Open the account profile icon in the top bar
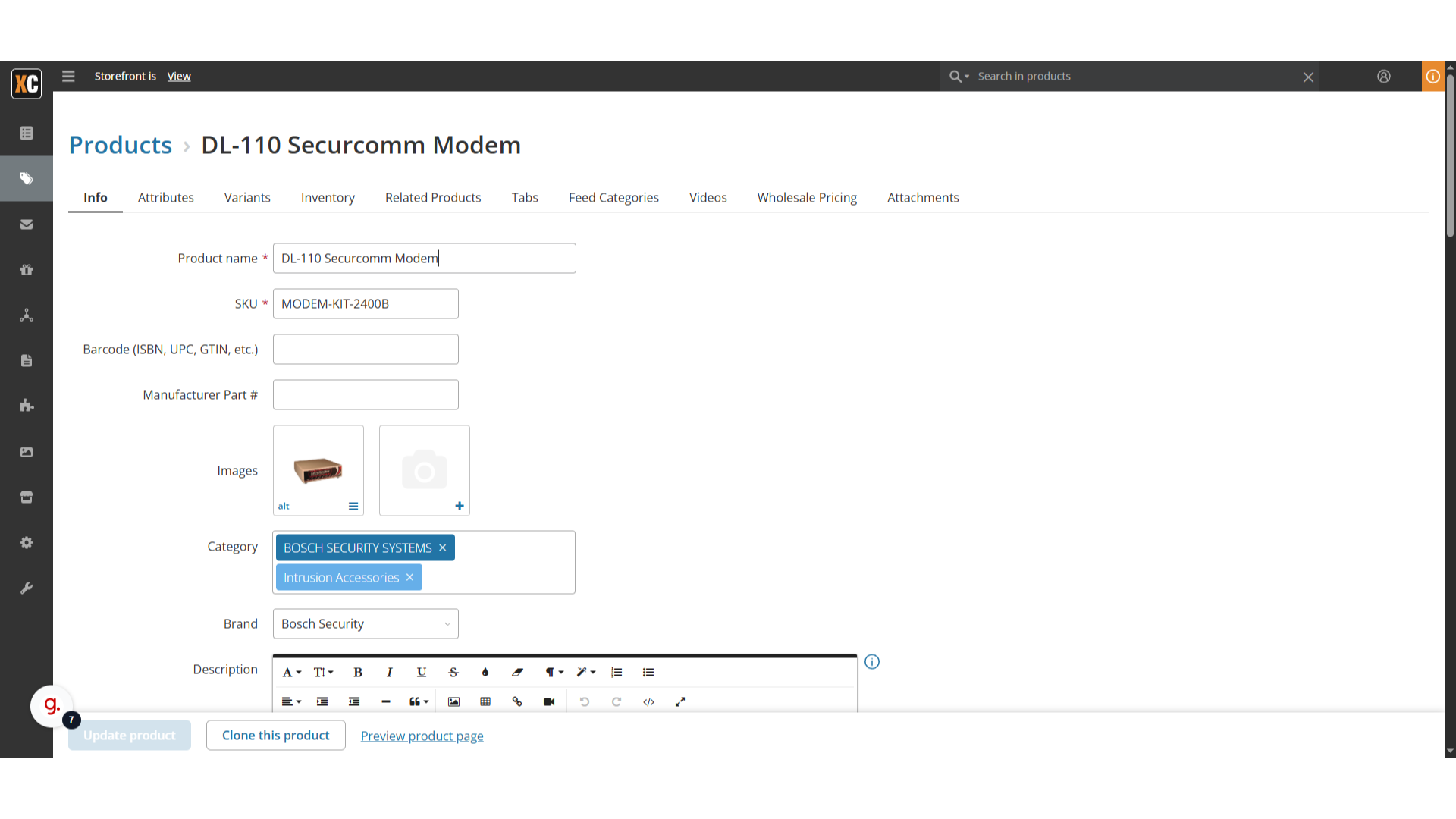This screenshot has height=819, width=1456. pyautogui.click(x=1384, y=76)
